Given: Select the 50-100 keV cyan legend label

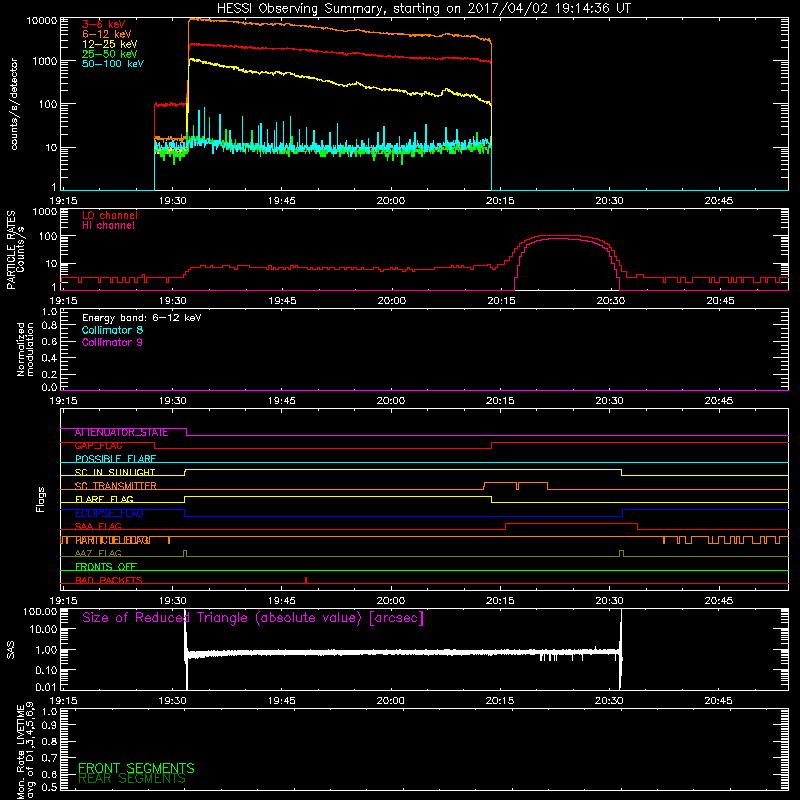Looking at the screenshot, I should (x=113, y=64).
